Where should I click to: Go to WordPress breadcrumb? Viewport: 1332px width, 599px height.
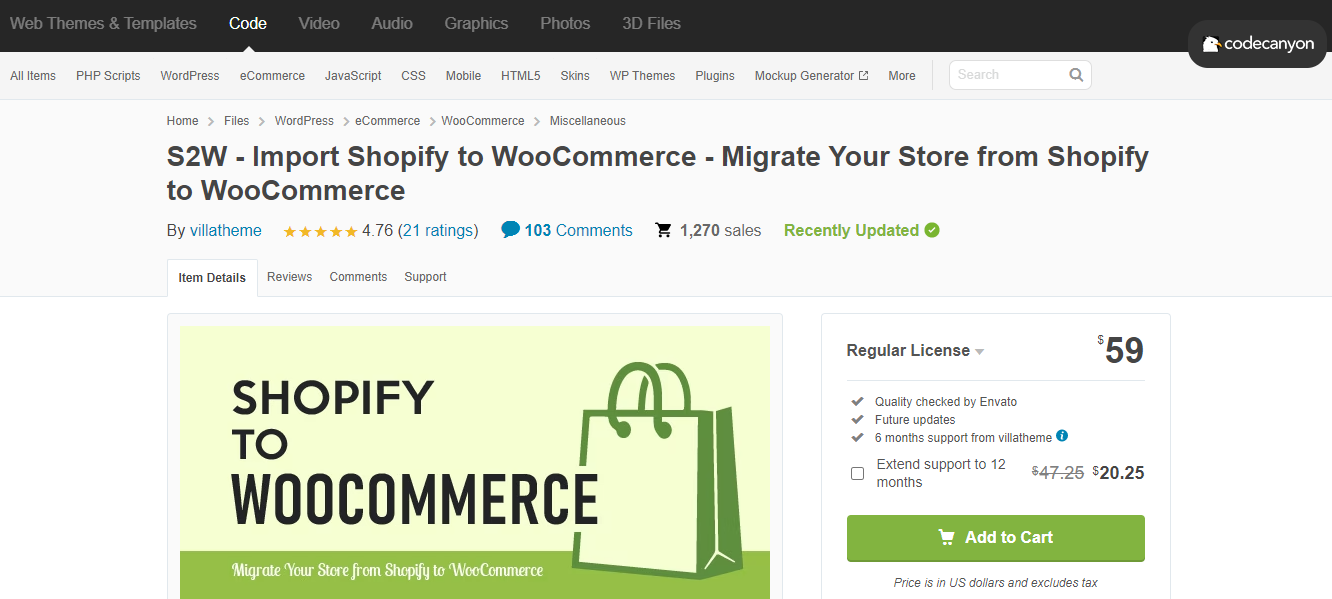click(x=304, y=121)
